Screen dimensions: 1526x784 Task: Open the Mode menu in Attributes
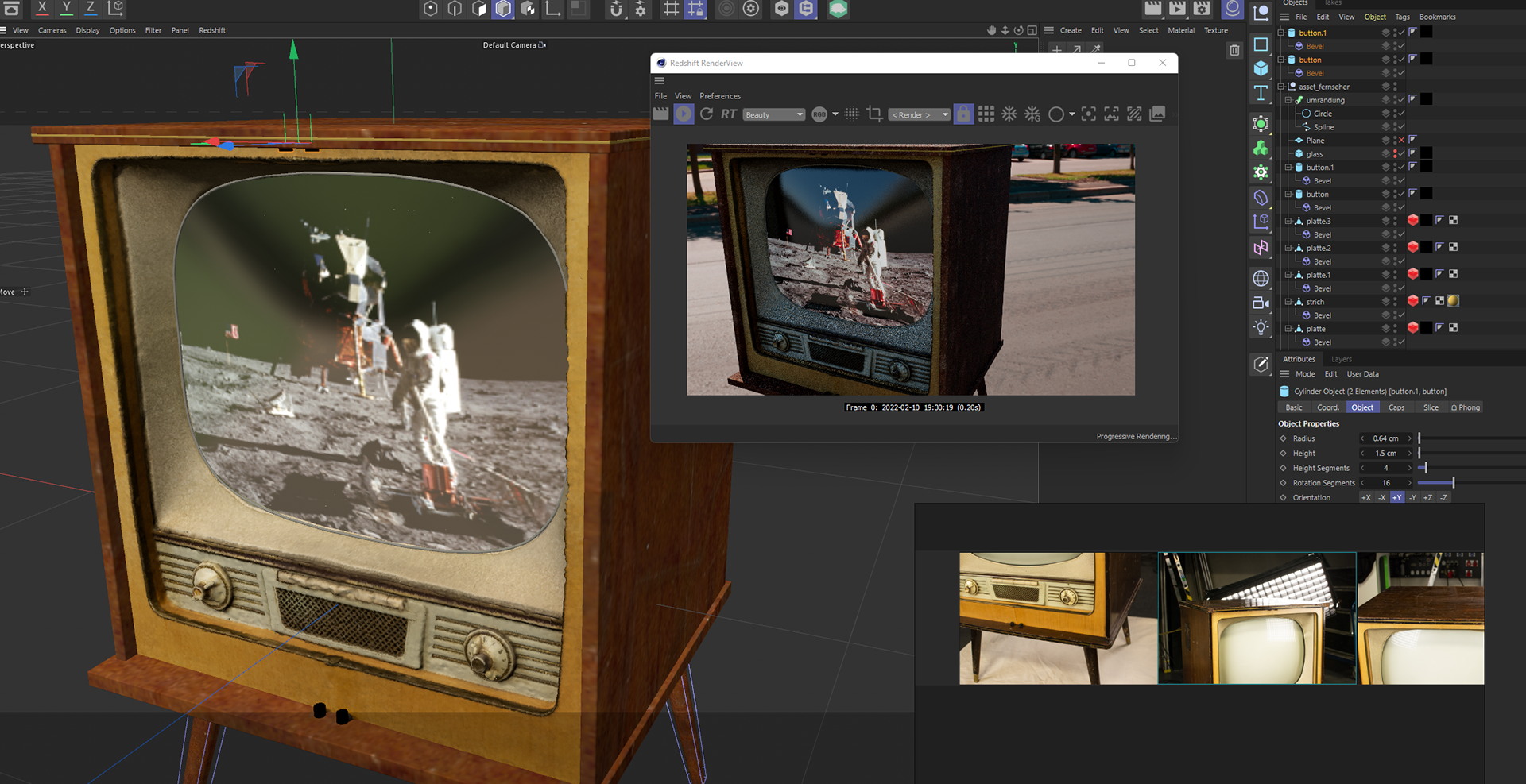pyautogui.click(x=1305, y=374)
